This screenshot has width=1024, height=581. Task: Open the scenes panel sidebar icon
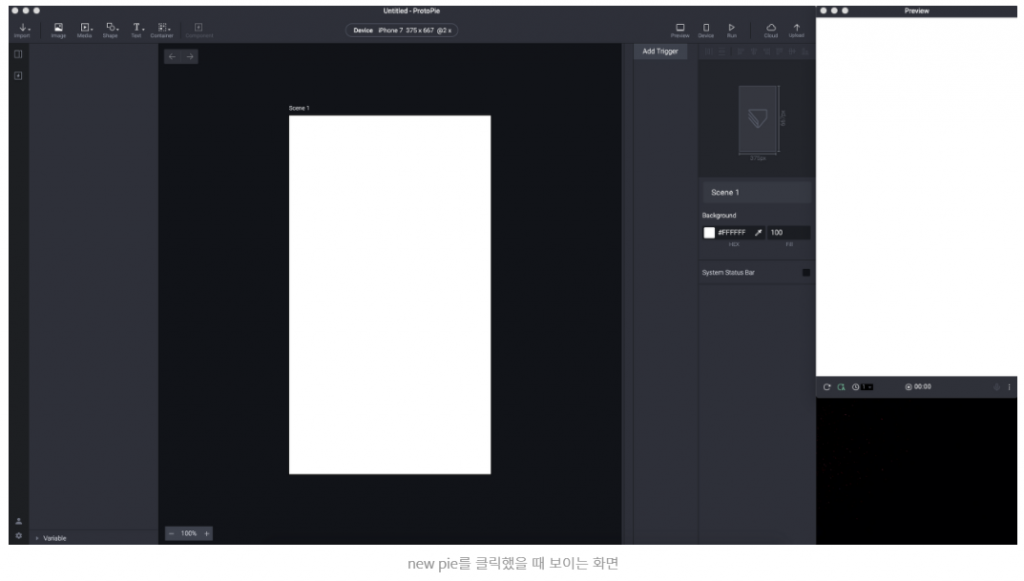(18, 76)
